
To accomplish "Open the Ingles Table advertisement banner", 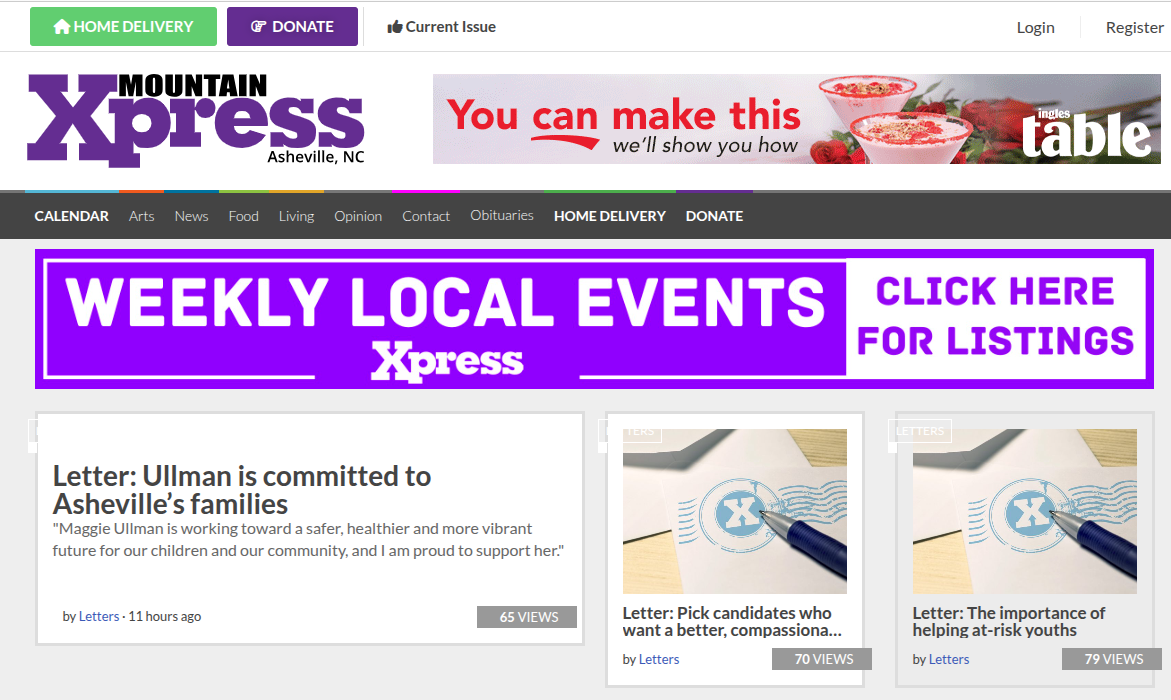I will pyautogui.click(x=797, y=119).
